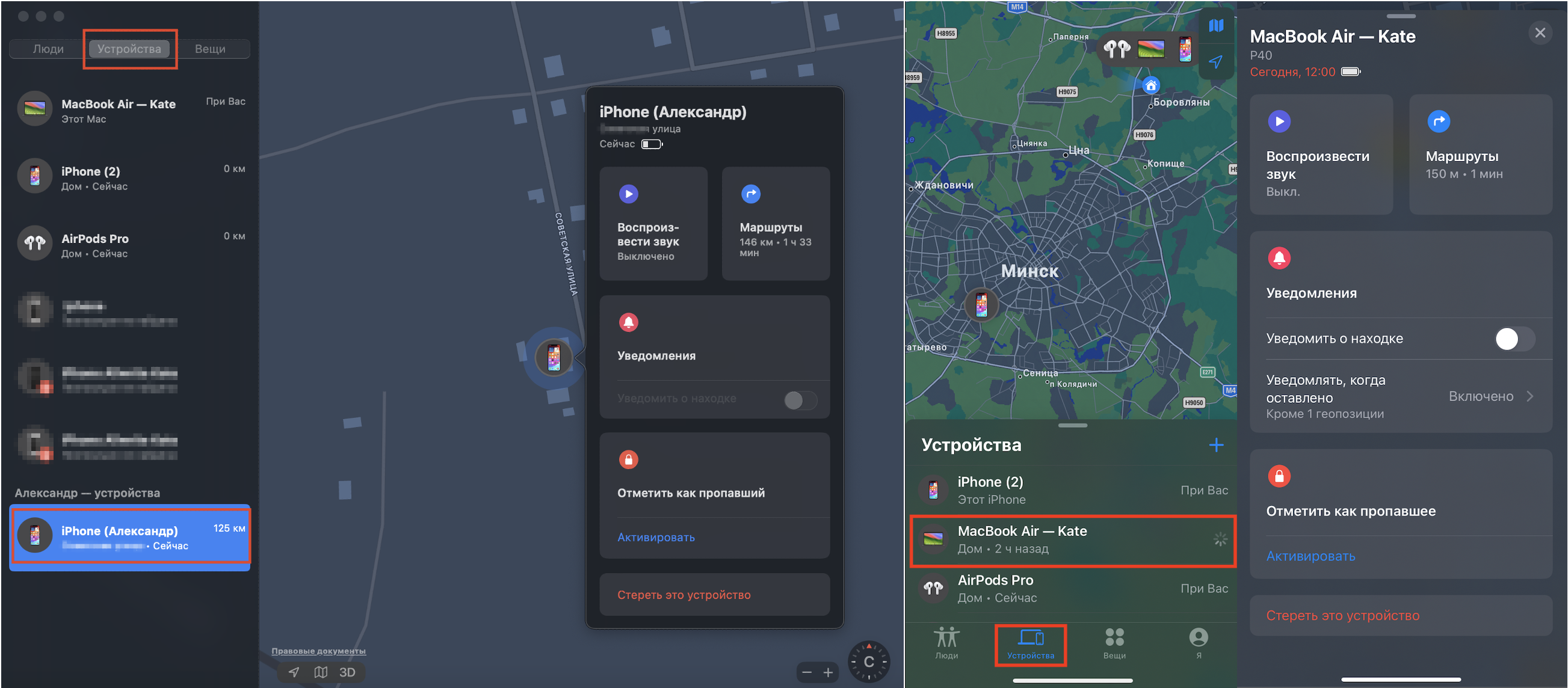
Task: Click first blurred device row in Mac sidebar
Action: (129, 312)
